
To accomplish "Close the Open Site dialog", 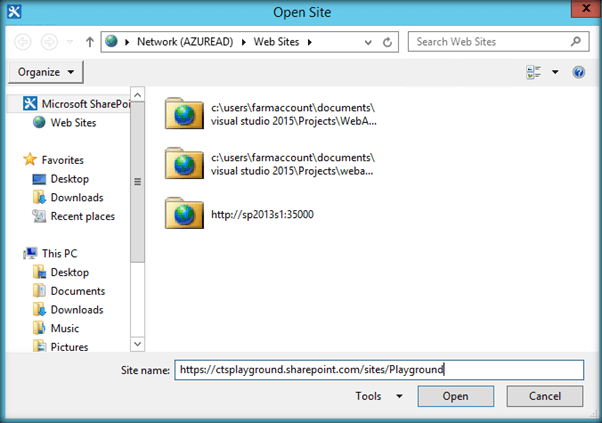I will (x=585, y=8).
